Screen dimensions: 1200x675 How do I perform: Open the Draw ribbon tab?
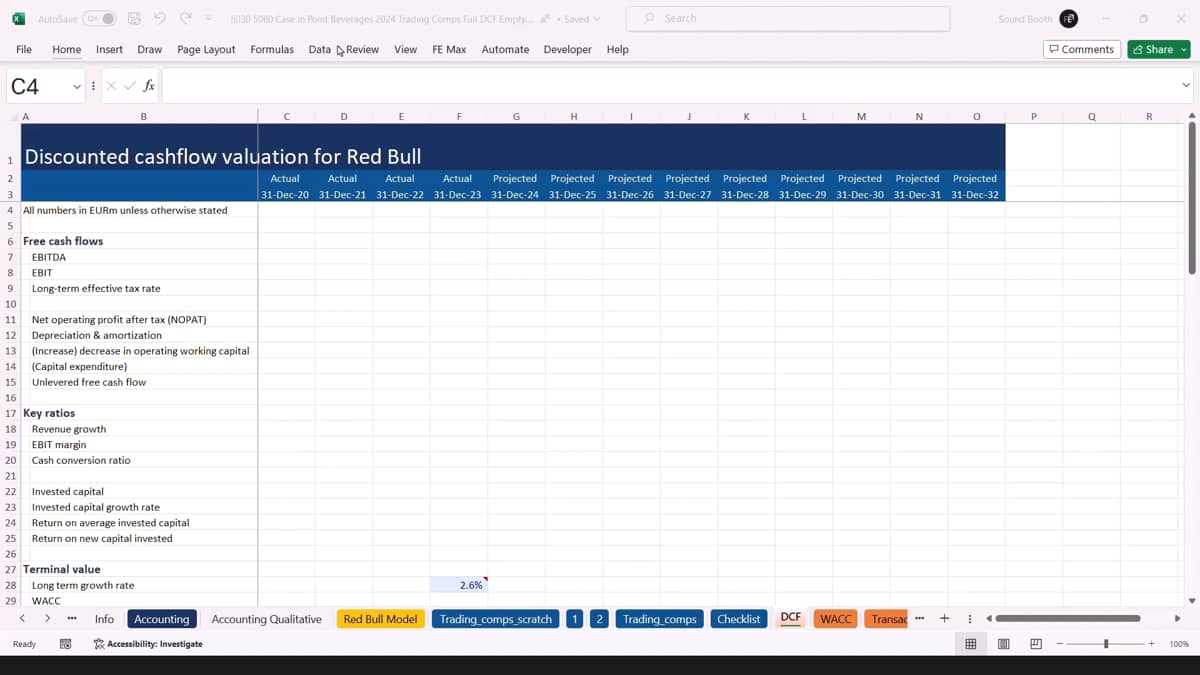click(x=150, y=49)
